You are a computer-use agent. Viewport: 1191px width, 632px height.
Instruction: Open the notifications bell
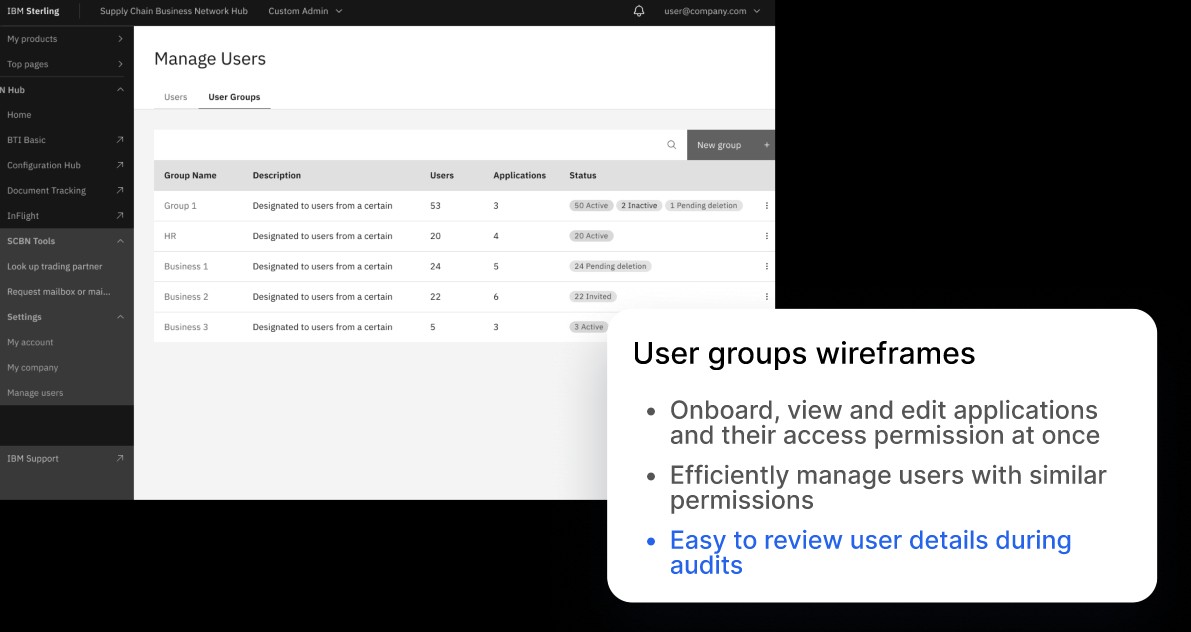tap(639, 11)
